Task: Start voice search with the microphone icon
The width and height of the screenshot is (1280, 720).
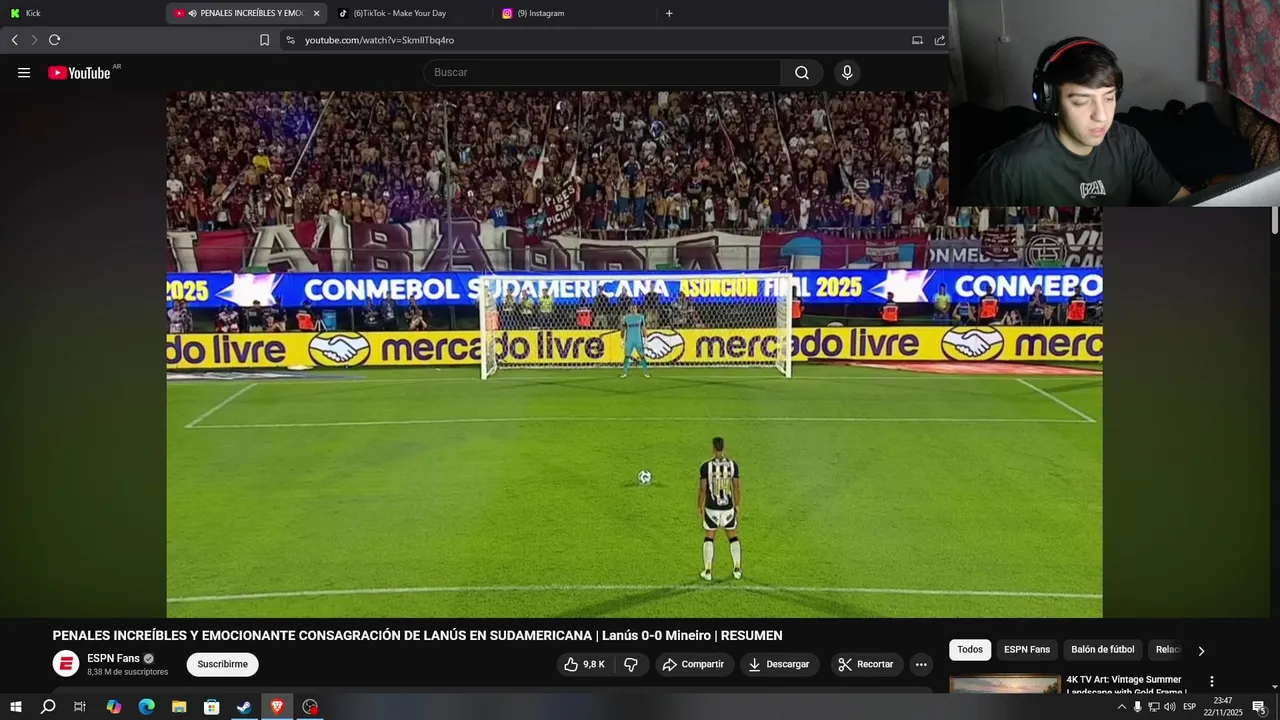Action: point(847,73)
